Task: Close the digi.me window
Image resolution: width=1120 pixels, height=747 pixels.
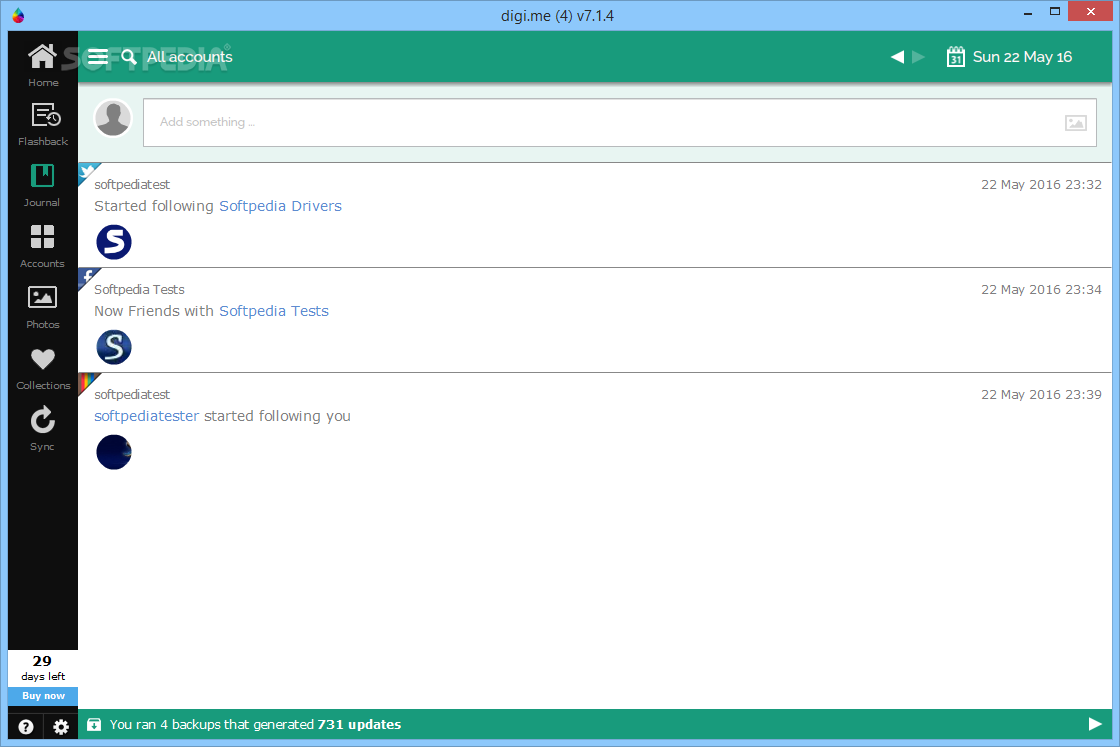Action: (1090, 11)
